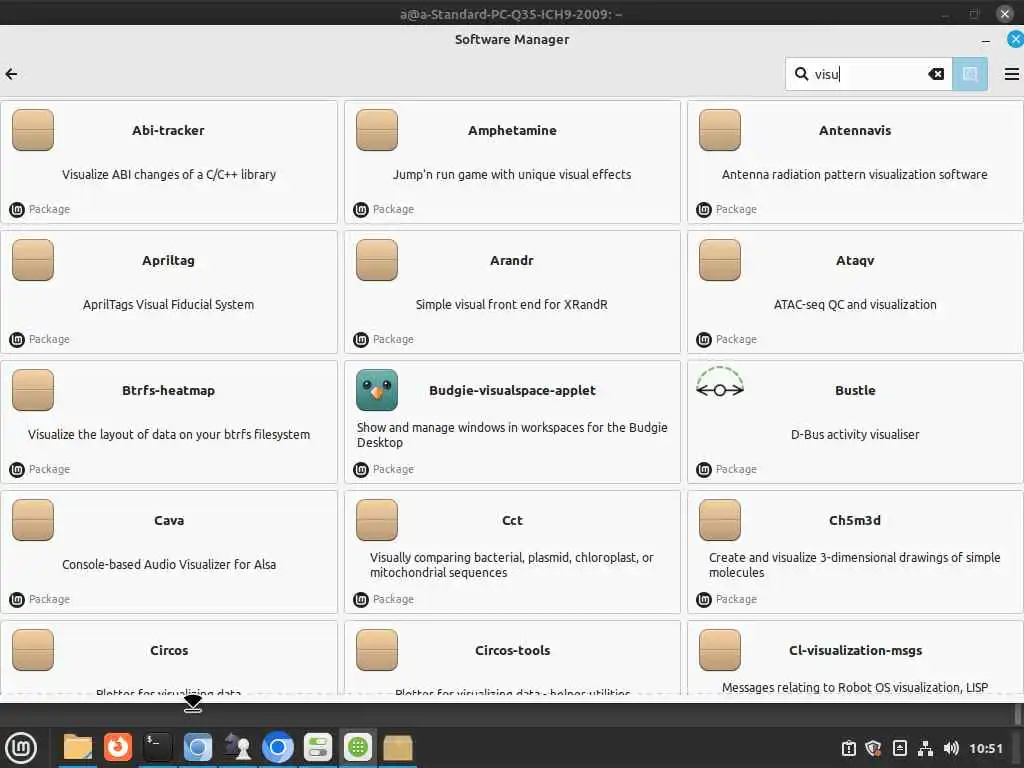Select the Arandr title
1024x768 pixels.
512,260
